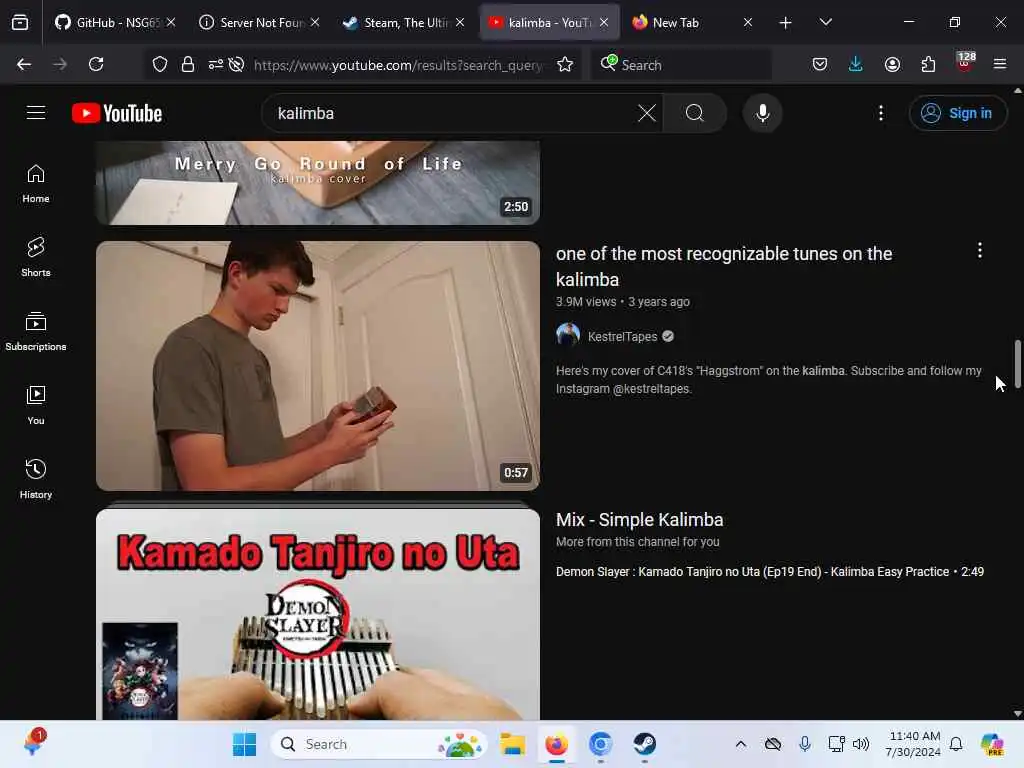
Task: Open a new tab with plus button
Action: tap(786, 23)
